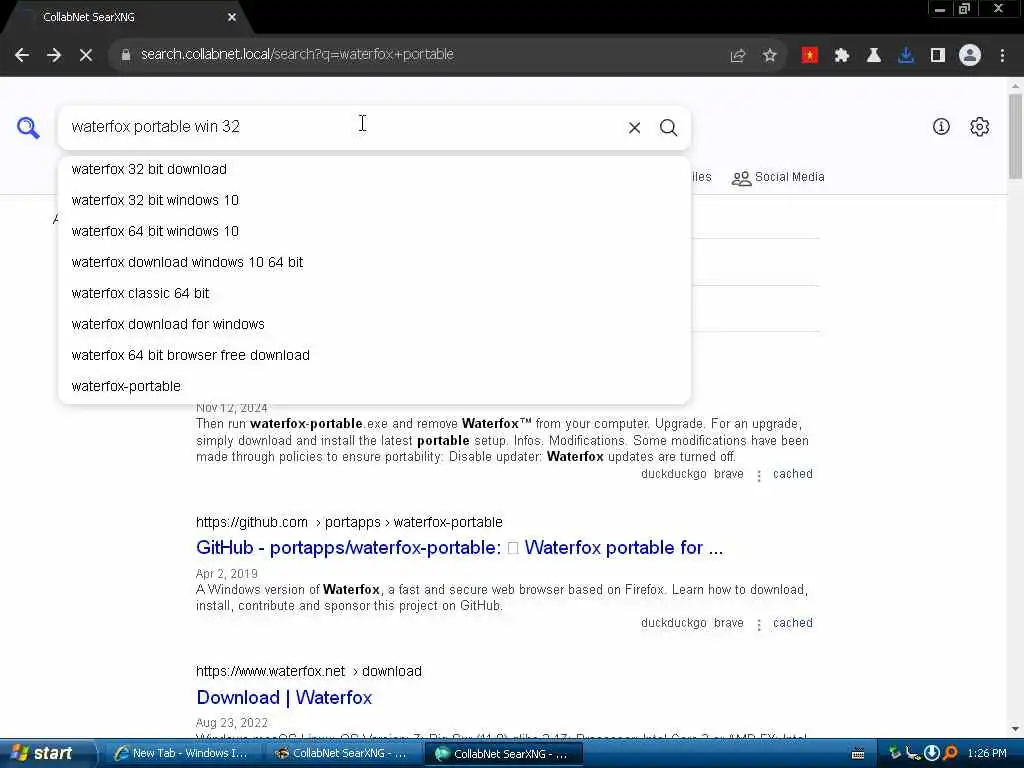This screenshot has height=768, width=1024.
Task: Stop loading the page
Action: point(86,55)
